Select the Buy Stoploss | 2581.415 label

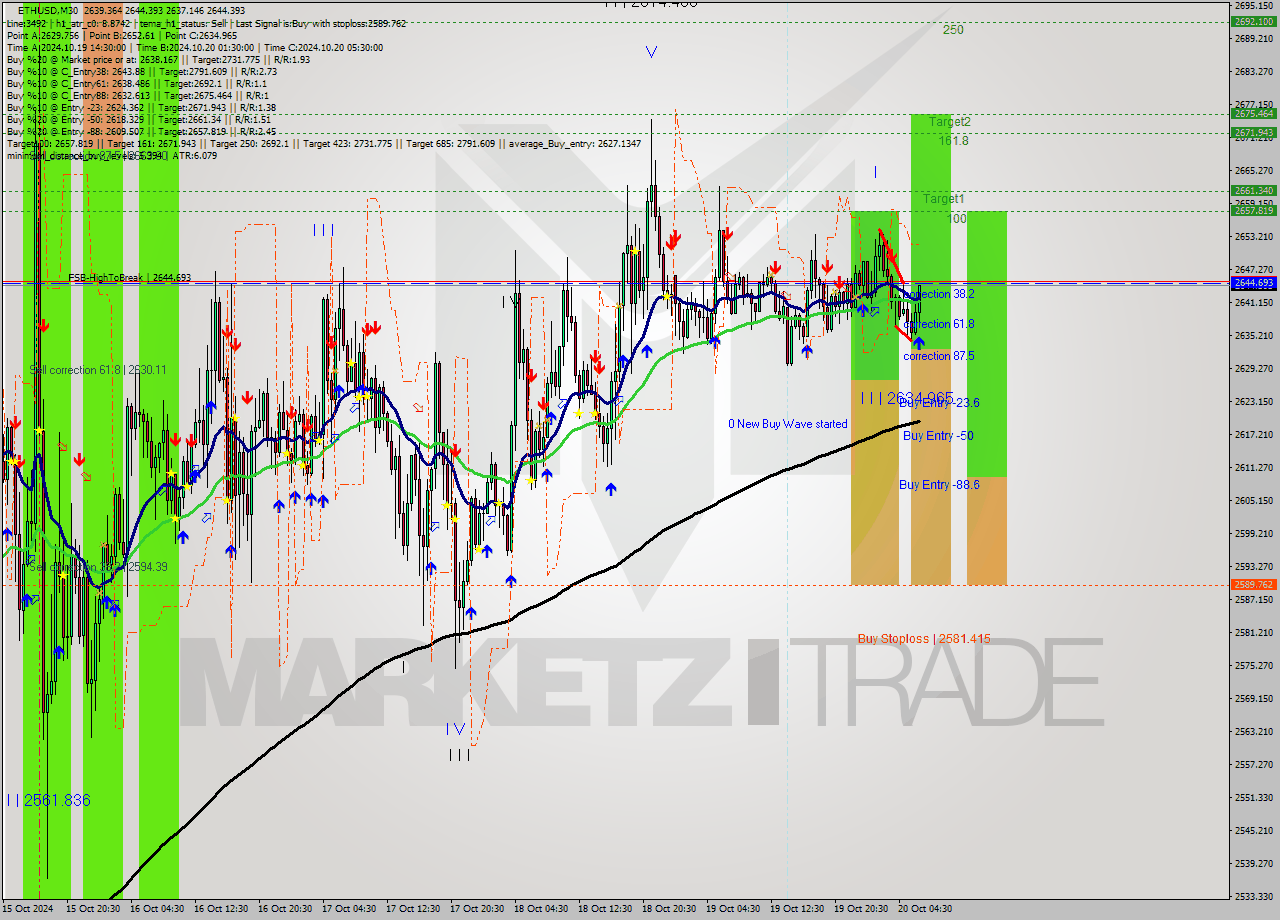(924, 638)
